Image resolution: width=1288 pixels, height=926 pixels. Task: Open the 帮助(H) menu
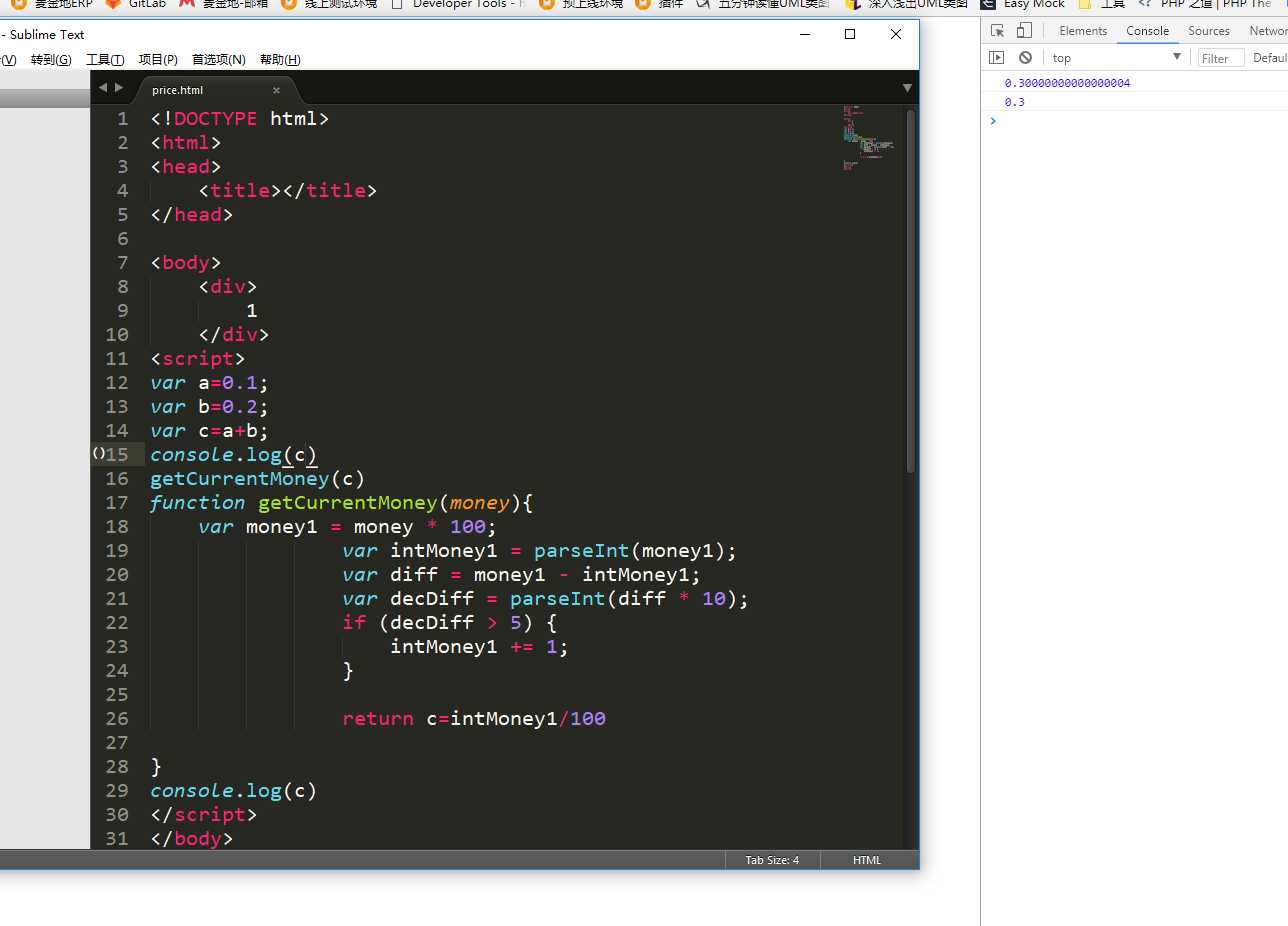click(x=280, y=60)
